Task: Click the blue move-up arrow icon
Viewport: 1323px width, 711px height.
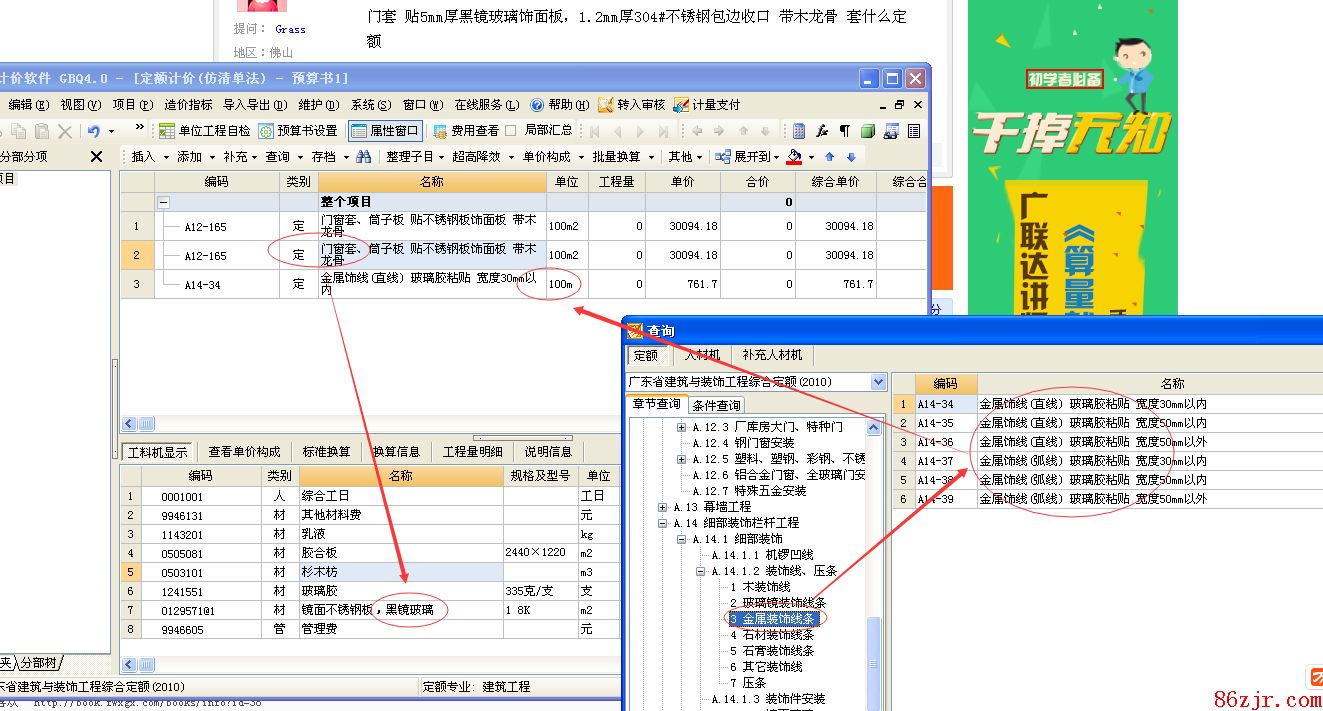Action: pyautogui.click(x=829, y=157)
